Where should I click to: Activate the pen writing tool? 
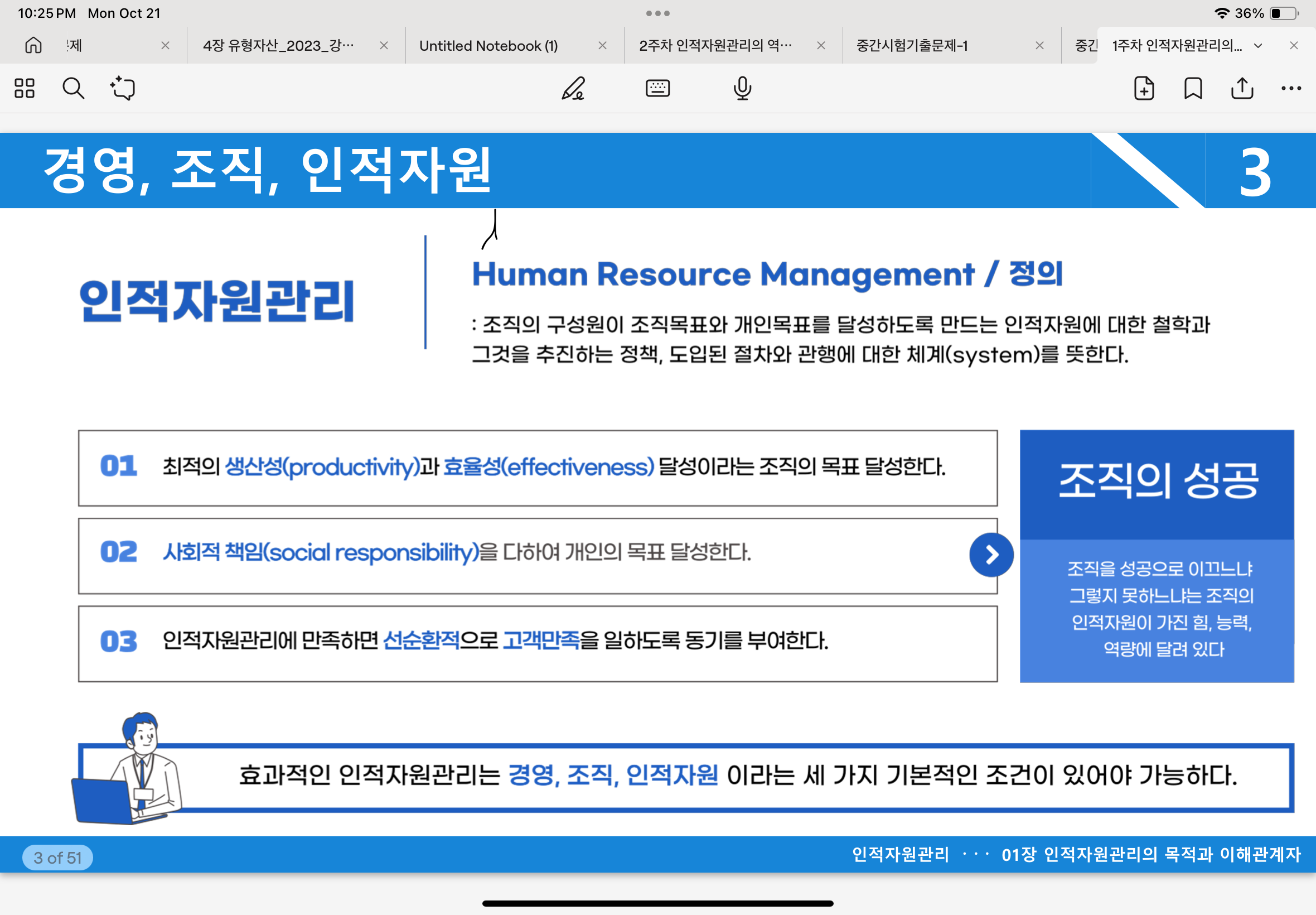(x=573, y=88)
